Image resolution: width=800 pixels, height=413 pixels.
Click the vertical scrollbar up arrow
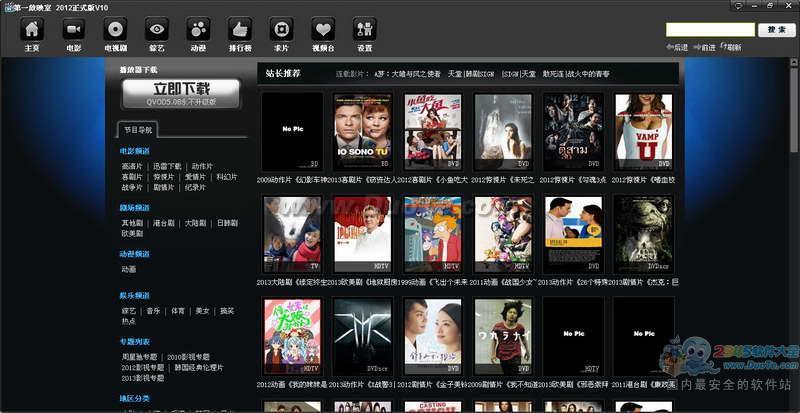click(x=795, y=61)
